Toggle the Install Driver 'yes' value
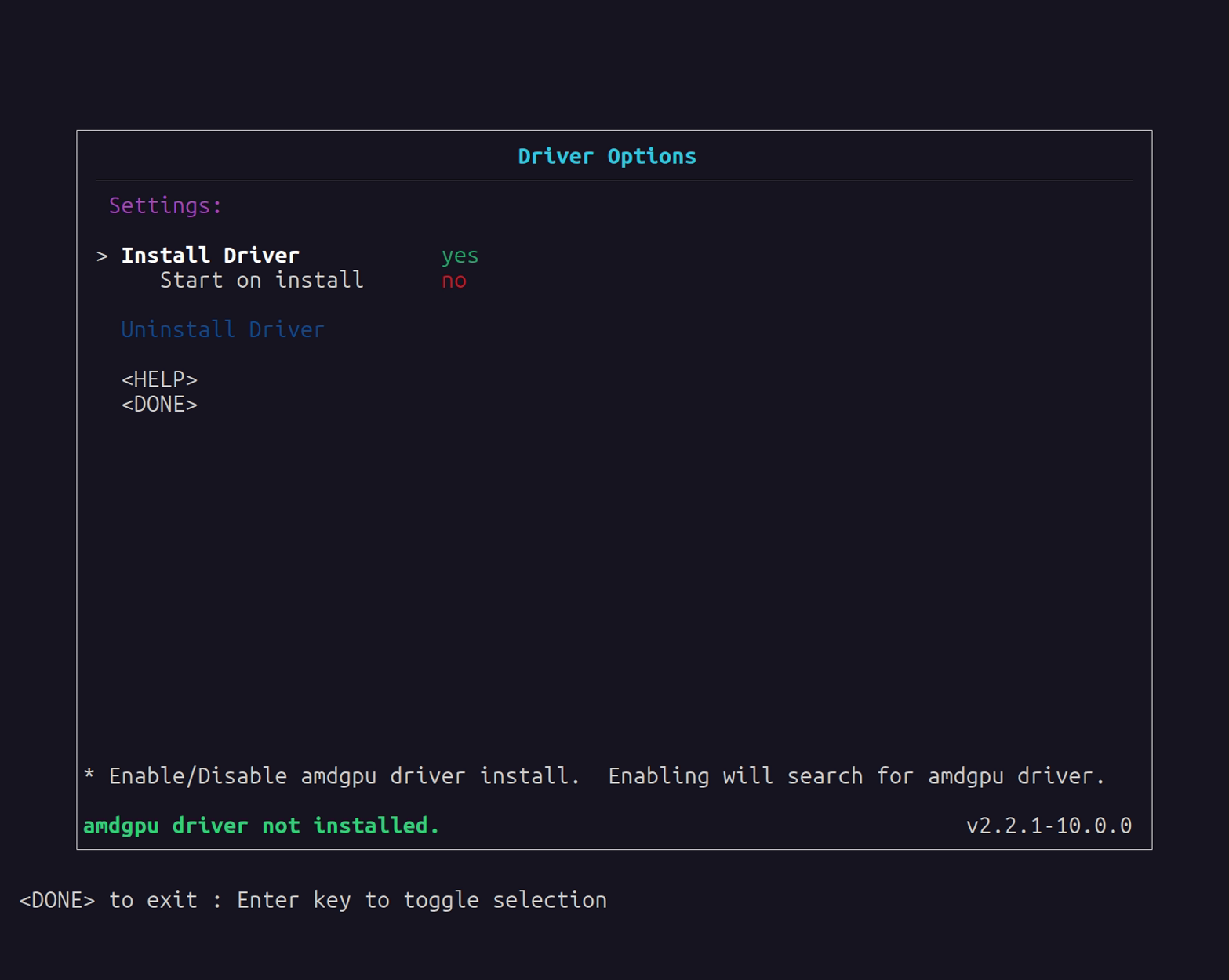This screenshot has height=980, width=1229. (x=460, y=256)
